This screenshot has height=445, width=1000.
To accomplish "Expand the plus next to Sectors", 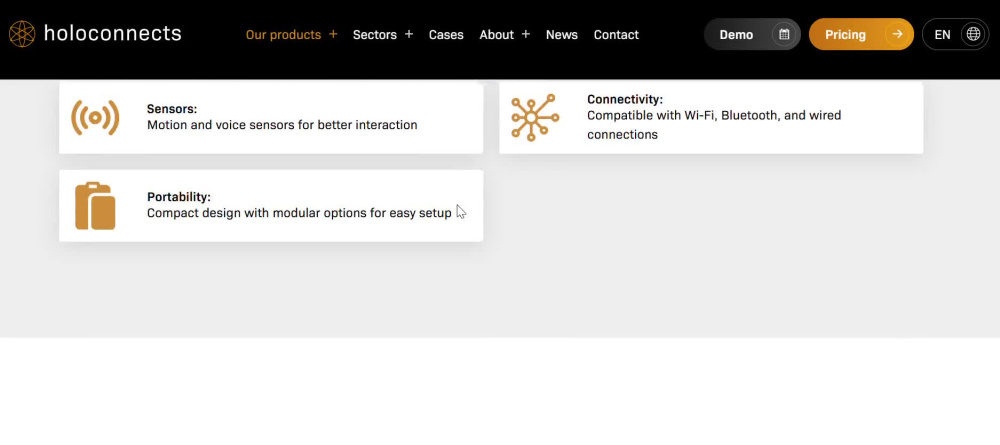I will (x=409, y=34).
